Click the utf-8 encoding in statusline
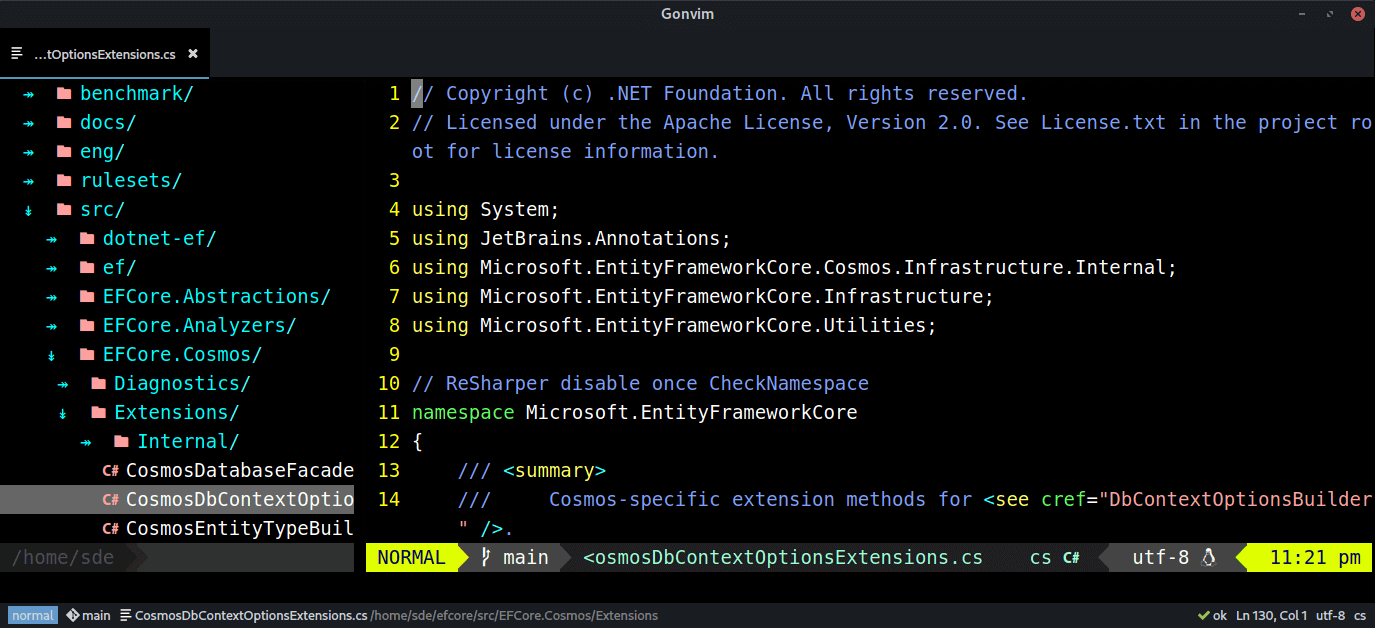 click(x=1161, y=558)
